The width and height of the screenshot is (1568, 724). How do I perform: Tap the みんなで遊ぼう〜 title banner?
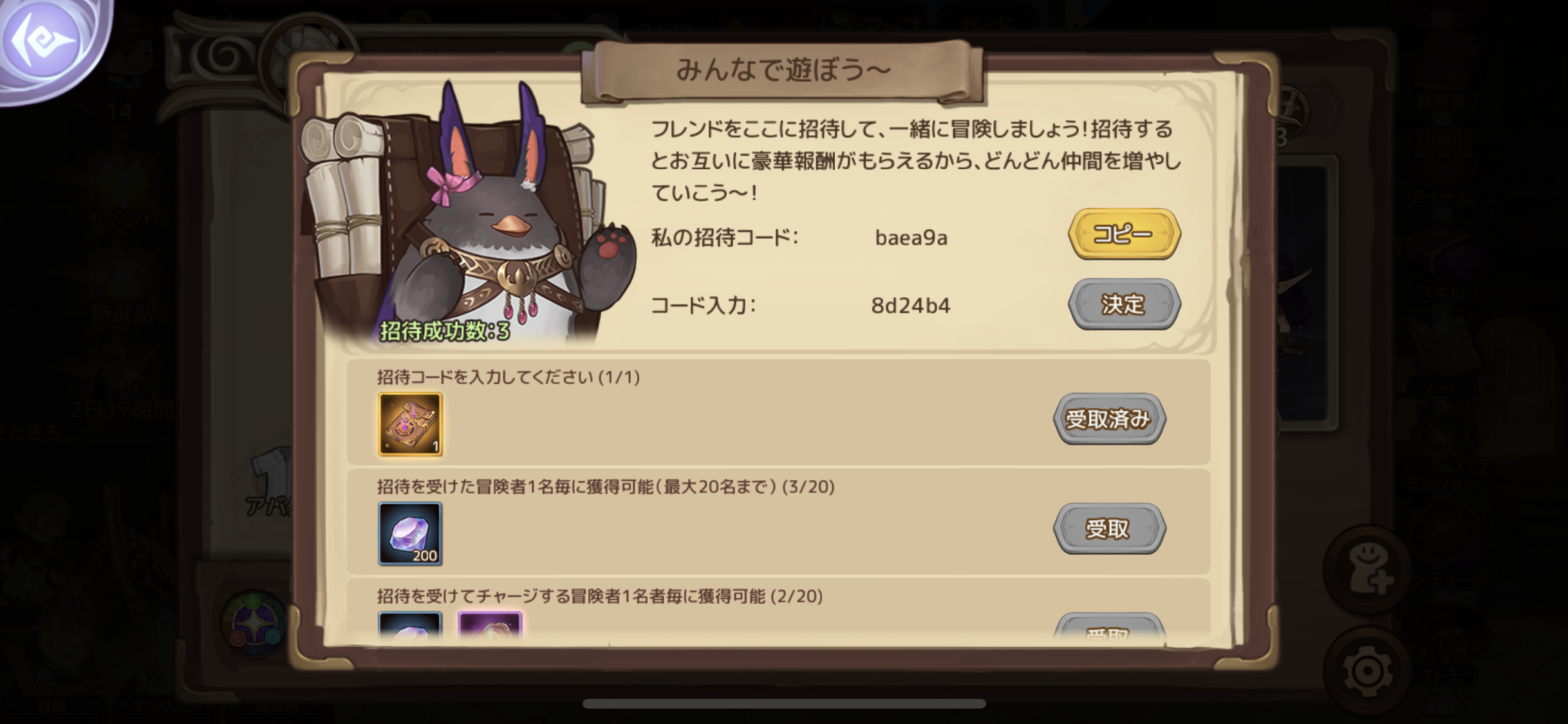(783, 70)
